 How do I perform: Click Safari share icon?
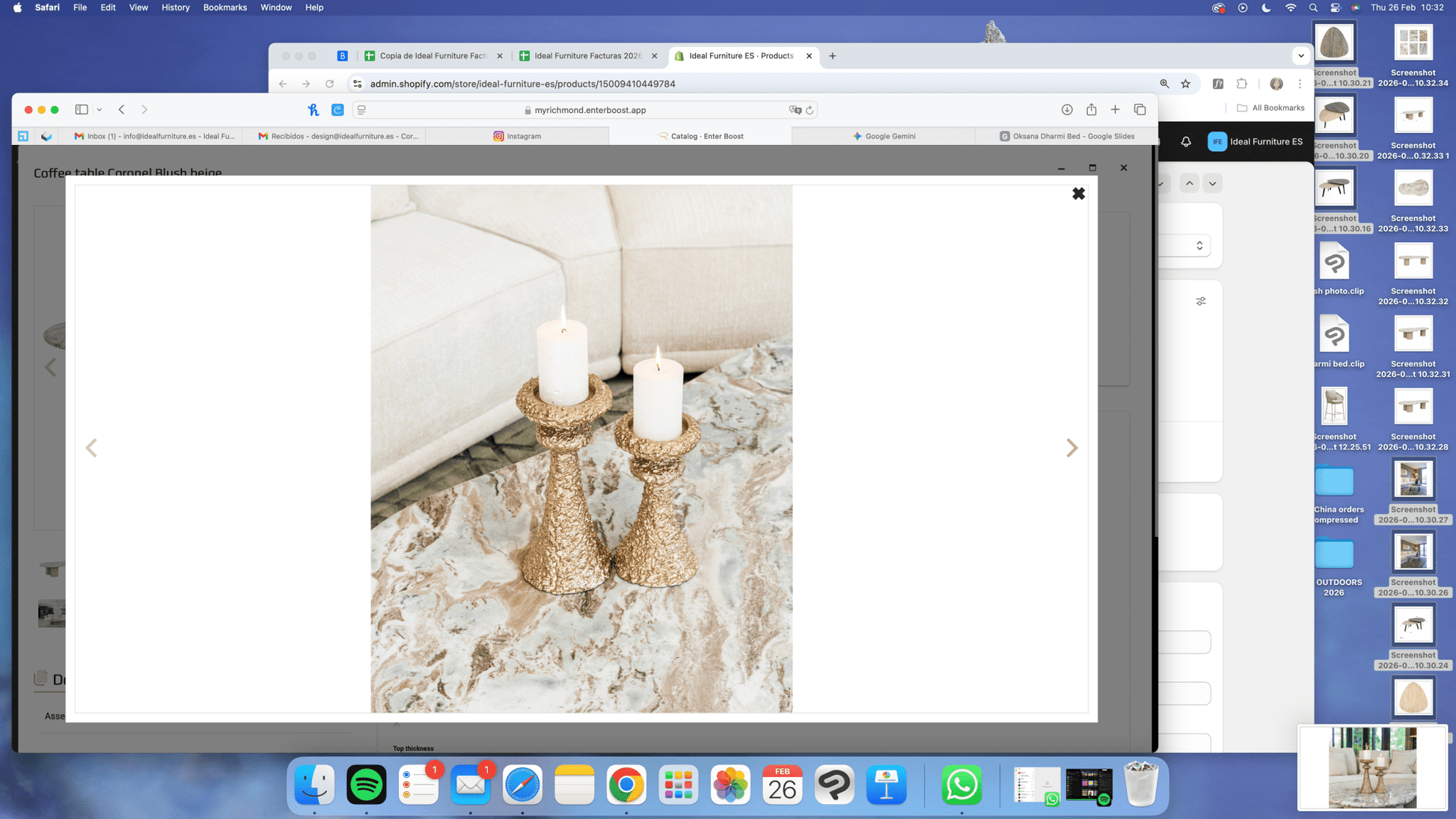(1092, 110)
